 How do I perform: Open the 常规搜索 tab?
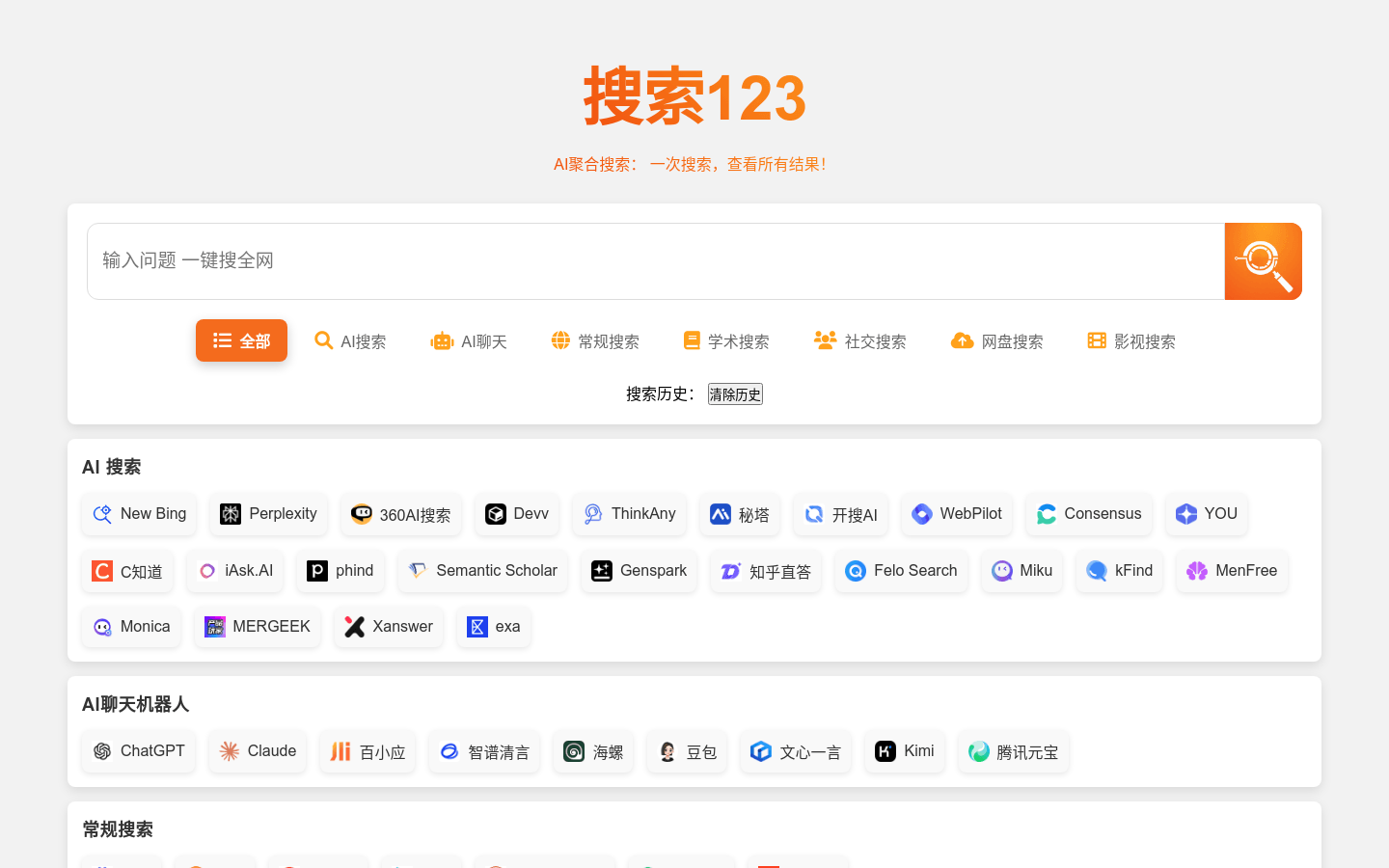[595, 340]
